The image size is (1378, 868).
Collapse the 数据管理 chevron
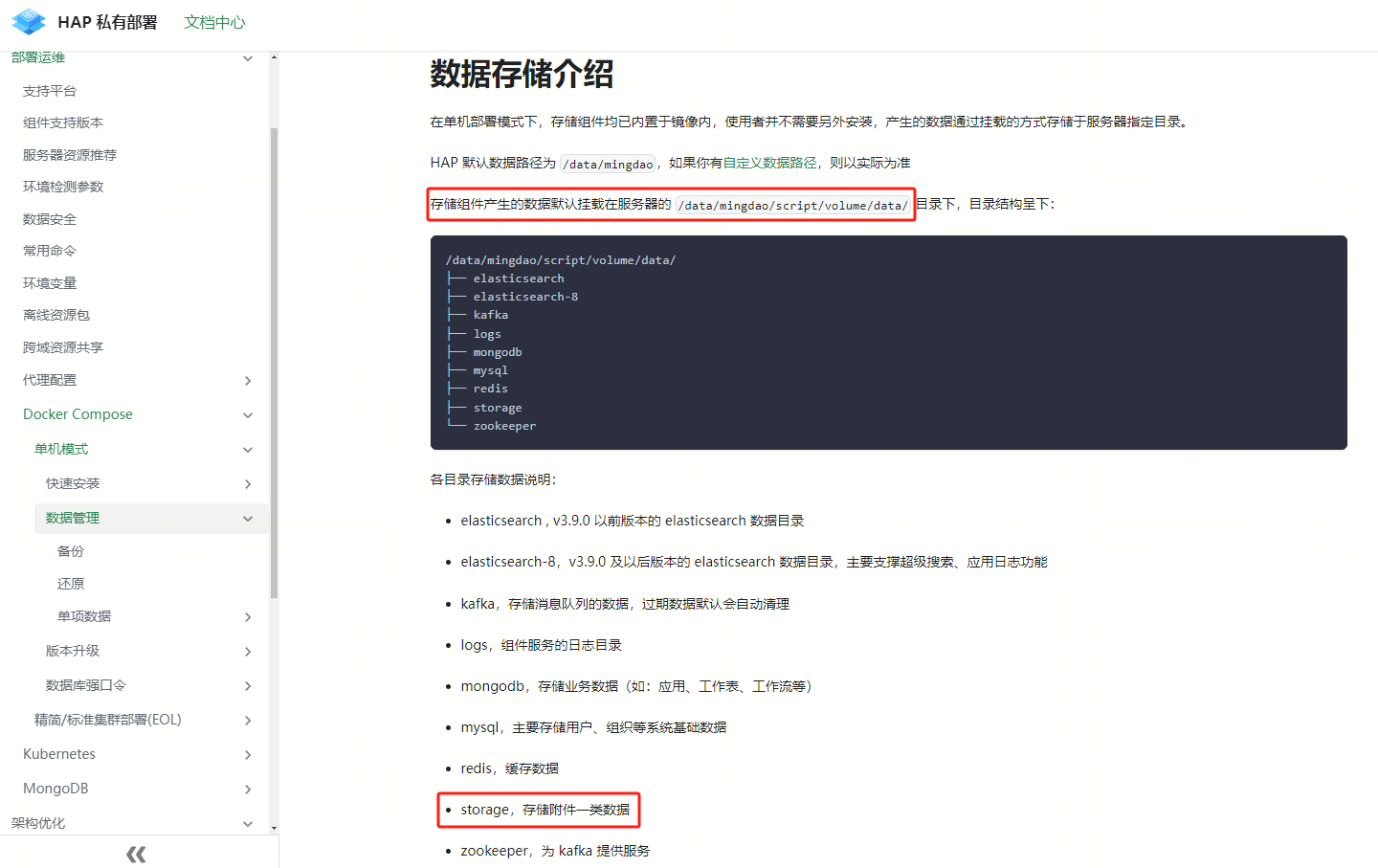click(x=248, y=519)
